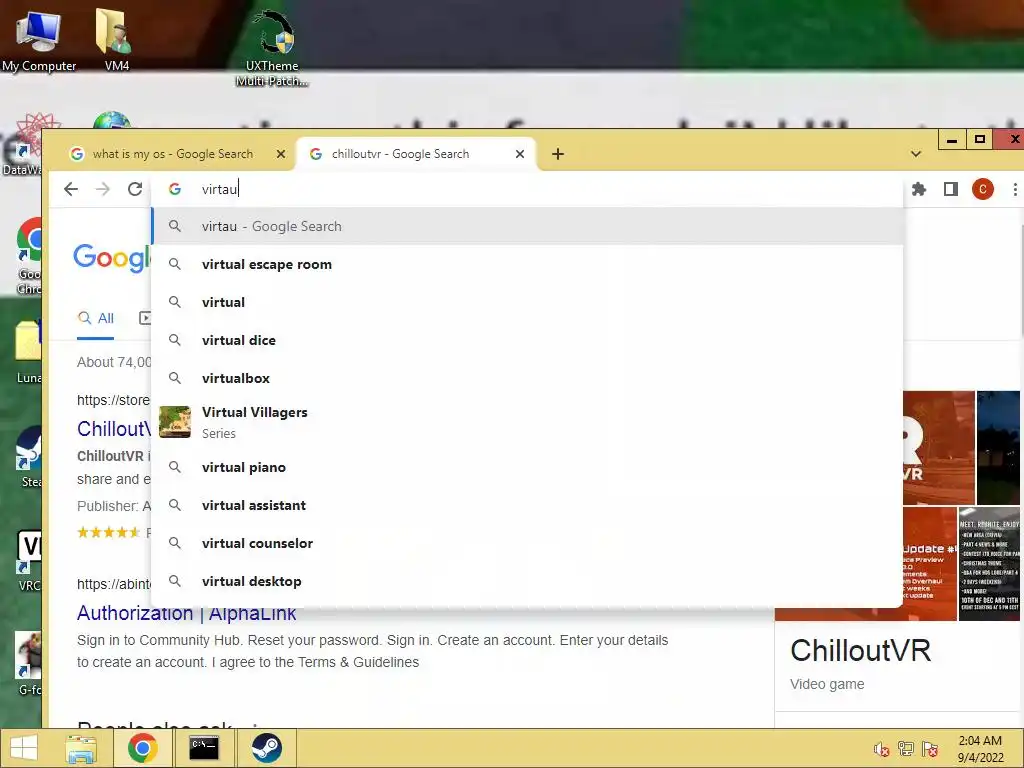Pick 'virtual escape room' suggestion
Image resolution: width=1024 pixels, height=768 pixels.
coord(528,264)
